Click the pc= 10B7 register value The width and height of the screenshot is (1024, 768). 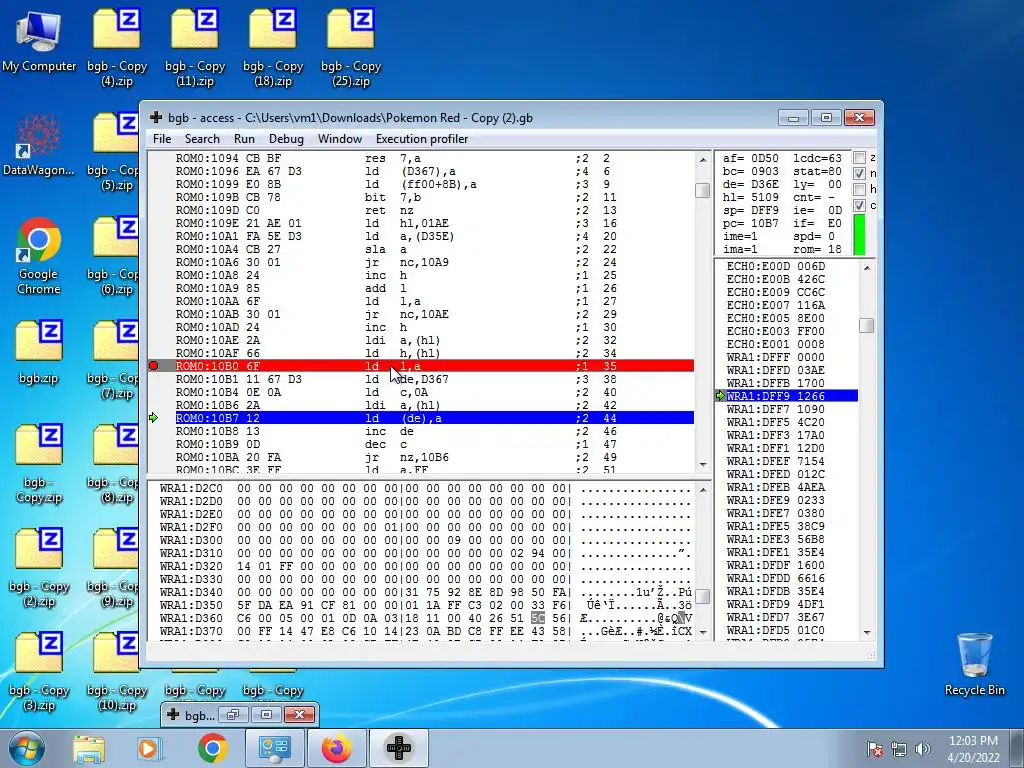750,223
